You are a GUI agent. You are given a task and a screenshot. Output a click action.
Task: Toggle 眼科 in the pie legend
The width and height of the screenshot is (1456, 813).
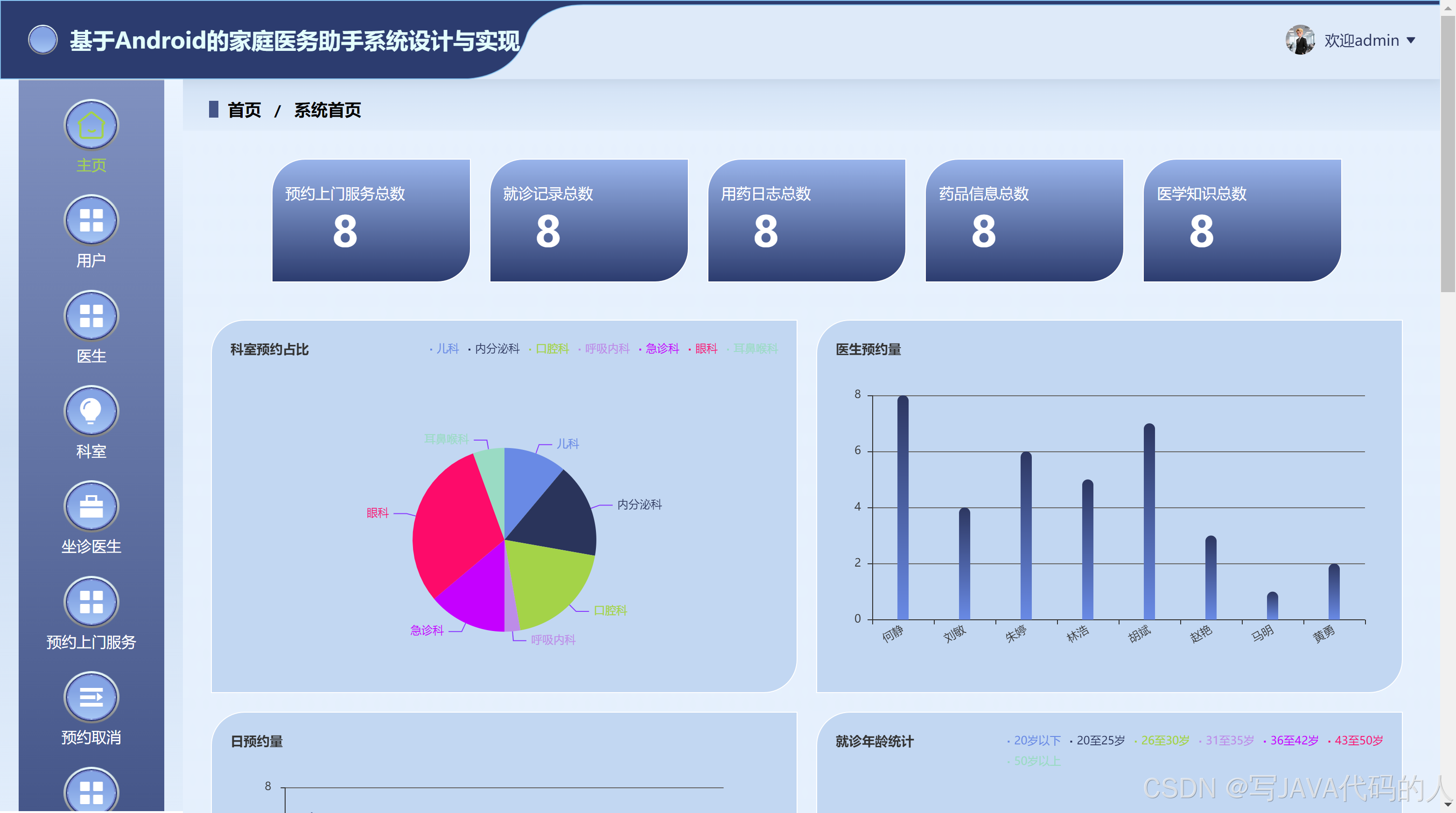tap(702, 349)
